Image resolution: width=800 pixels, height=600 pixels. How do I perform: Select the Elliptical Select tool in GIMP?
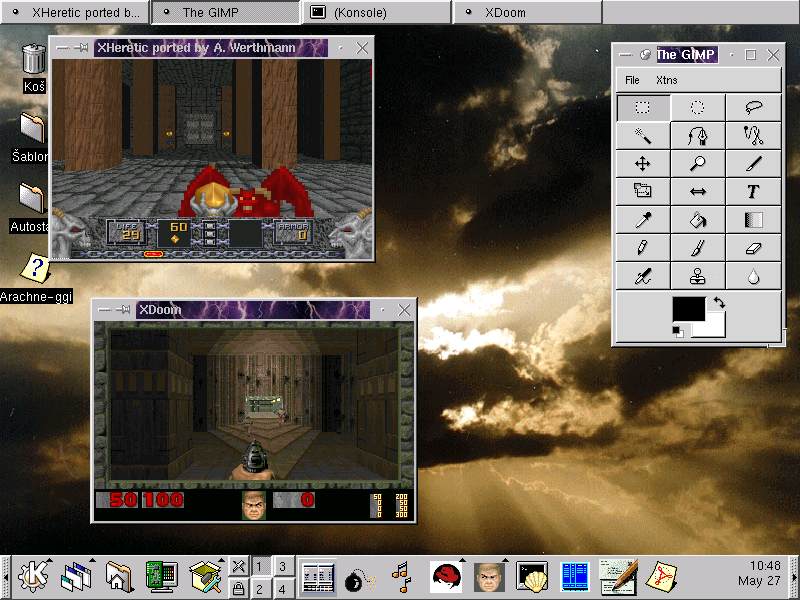(x=698, y=107)
